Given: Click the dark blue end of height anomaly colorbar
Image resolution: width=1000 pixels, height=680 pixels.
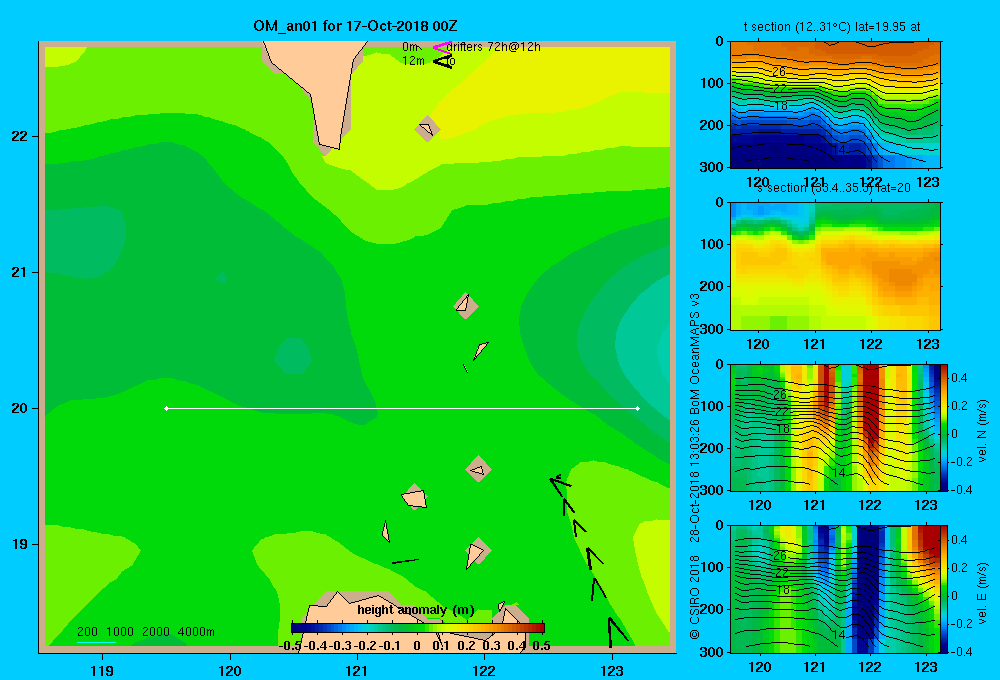Looking at the screenshot, I should click(297, 628).
